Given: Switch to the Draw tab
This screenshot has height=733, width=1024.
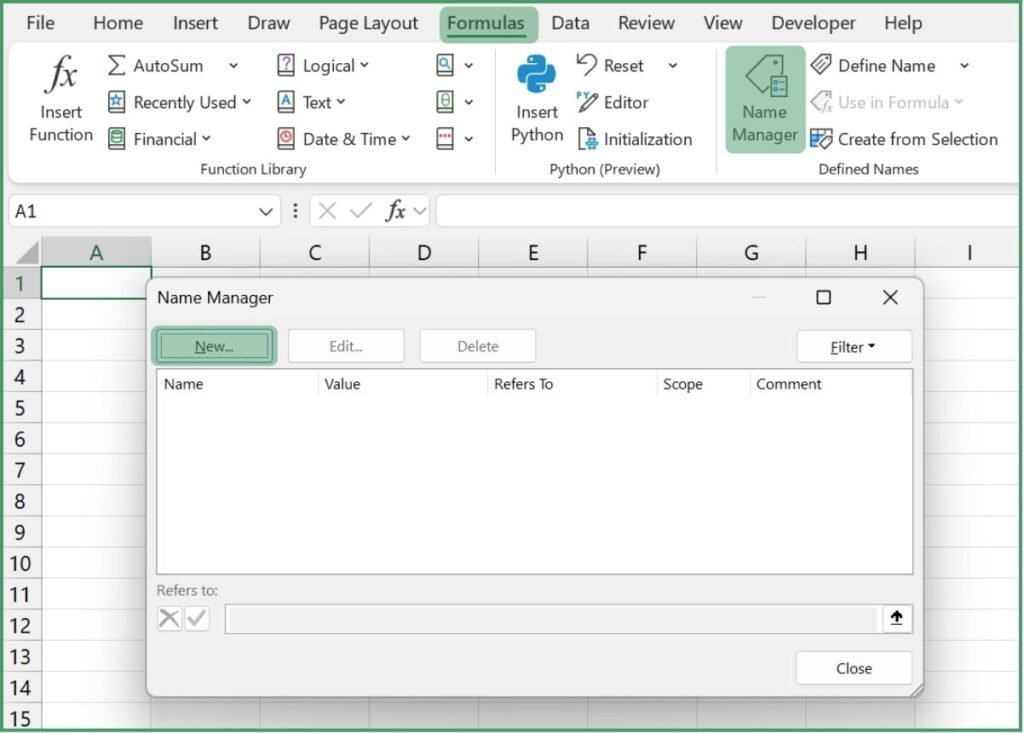Looking at the screenshot, I should [x=268, y=23].
